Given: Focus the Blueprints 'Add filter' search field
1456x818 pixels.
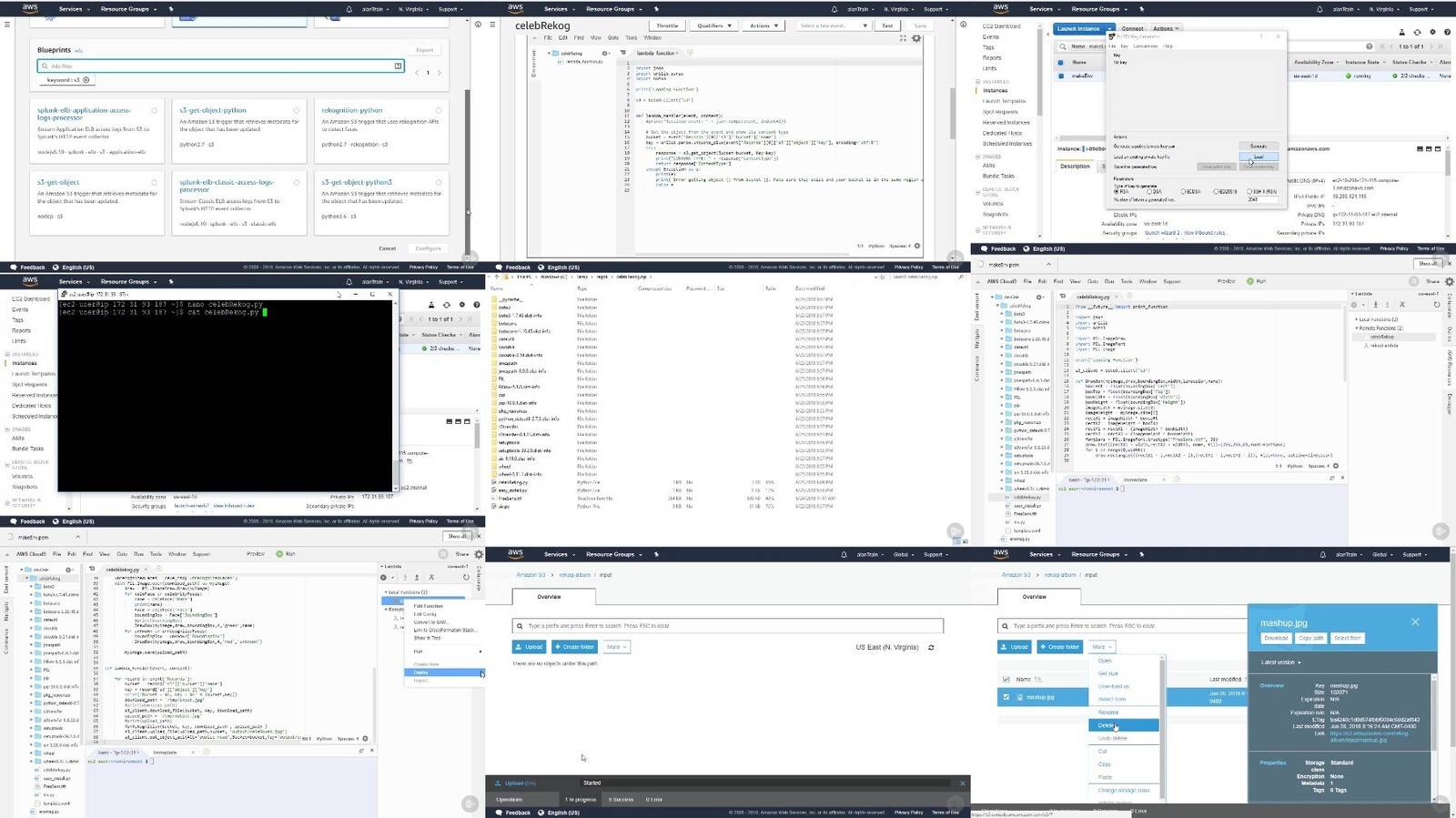Looking at the screenshot, I should click(x=220, y=66).
